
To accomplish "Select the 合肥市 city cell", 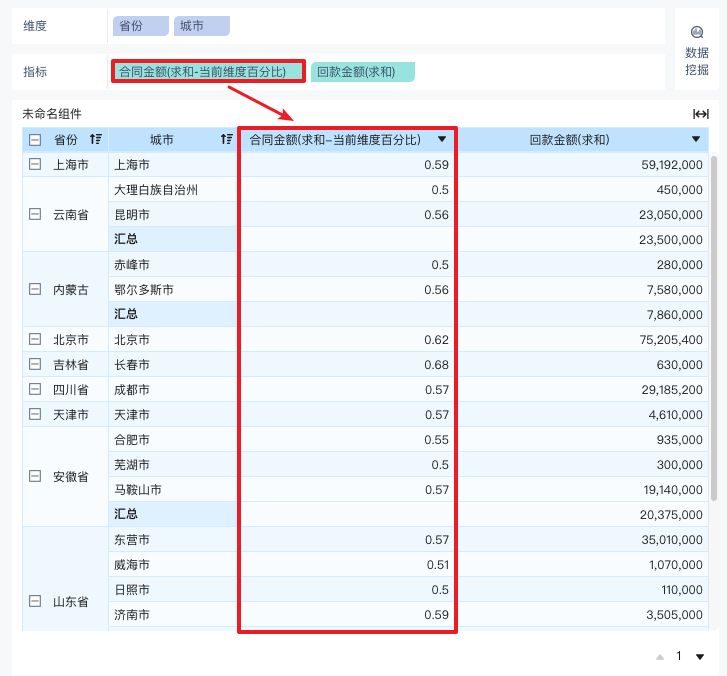I will [173, 440].
